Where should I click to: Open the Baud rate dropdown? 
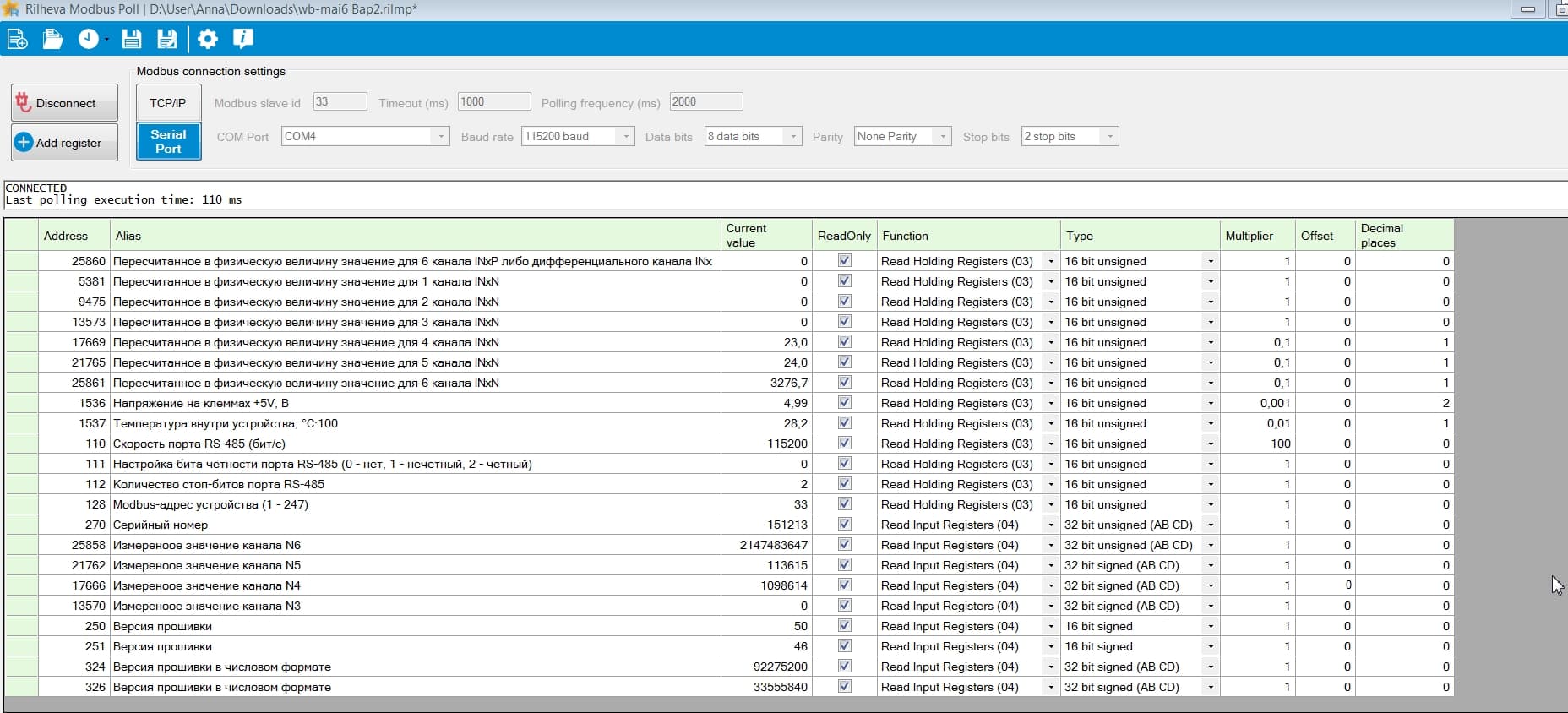578,136
